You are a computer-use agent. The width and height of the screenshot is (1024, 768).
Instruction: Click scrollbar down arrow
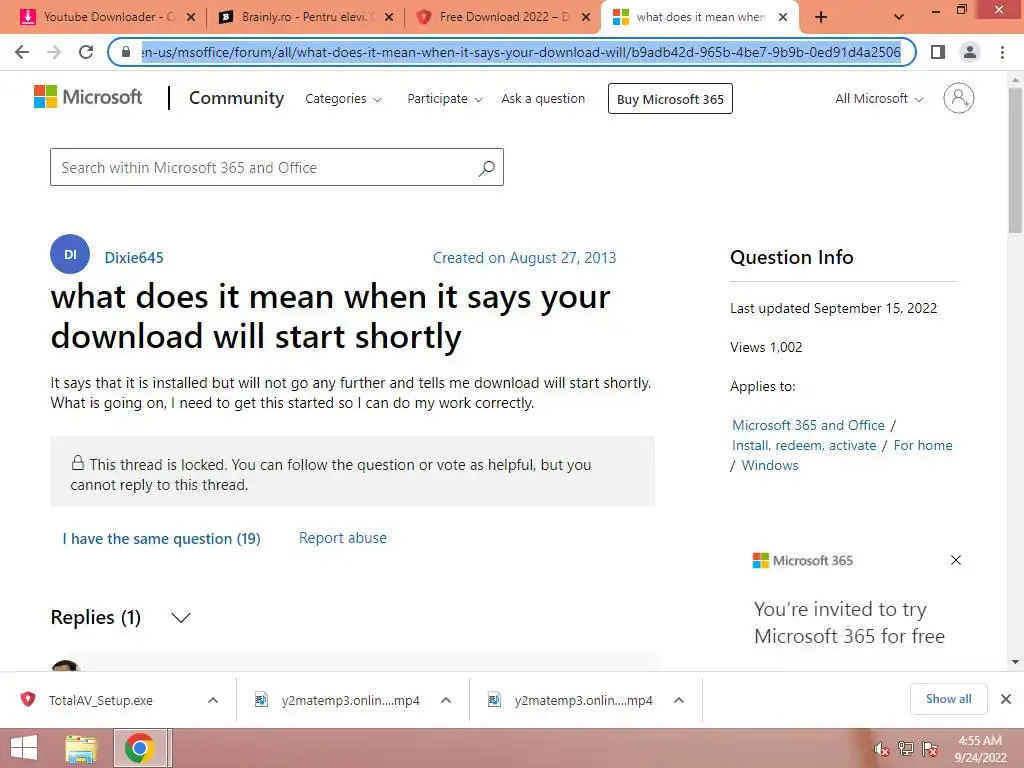(1015, 662)
